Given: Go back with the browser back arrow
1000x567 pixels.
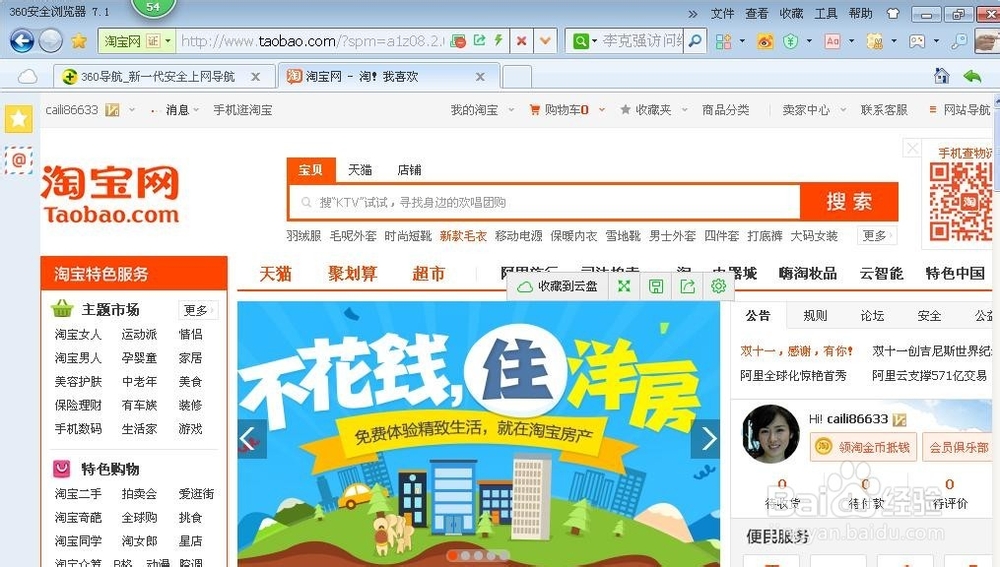Looking at the screenshot, I should pos(22,41).
